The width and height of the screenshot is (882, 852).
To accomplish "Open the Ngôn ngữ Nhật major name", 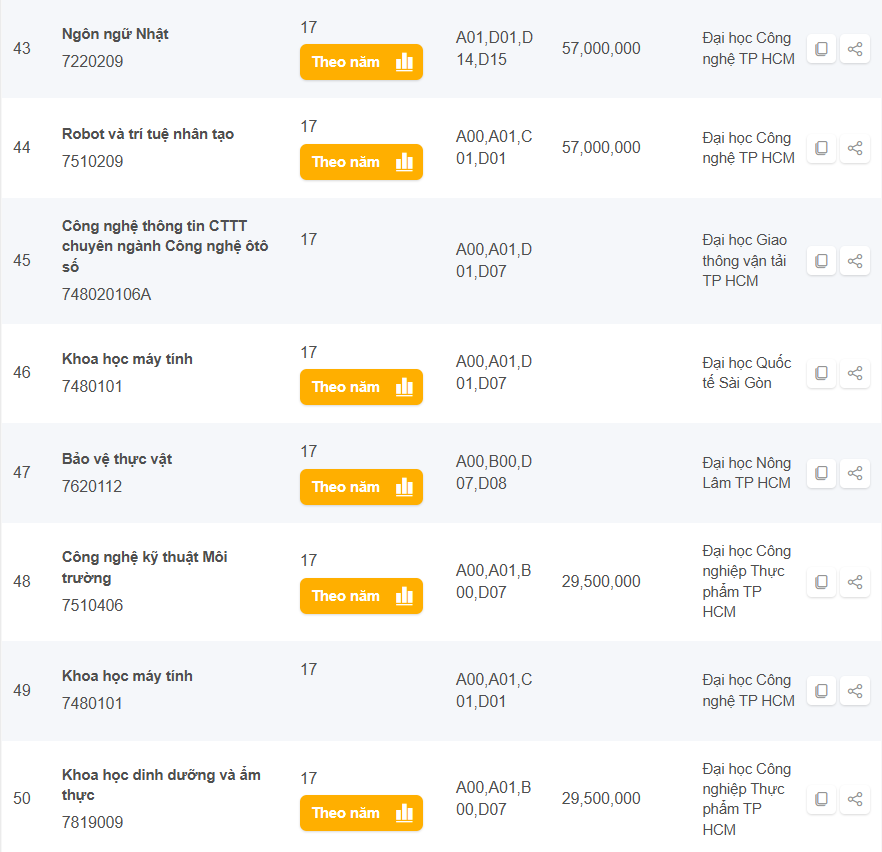I will 115,34.
